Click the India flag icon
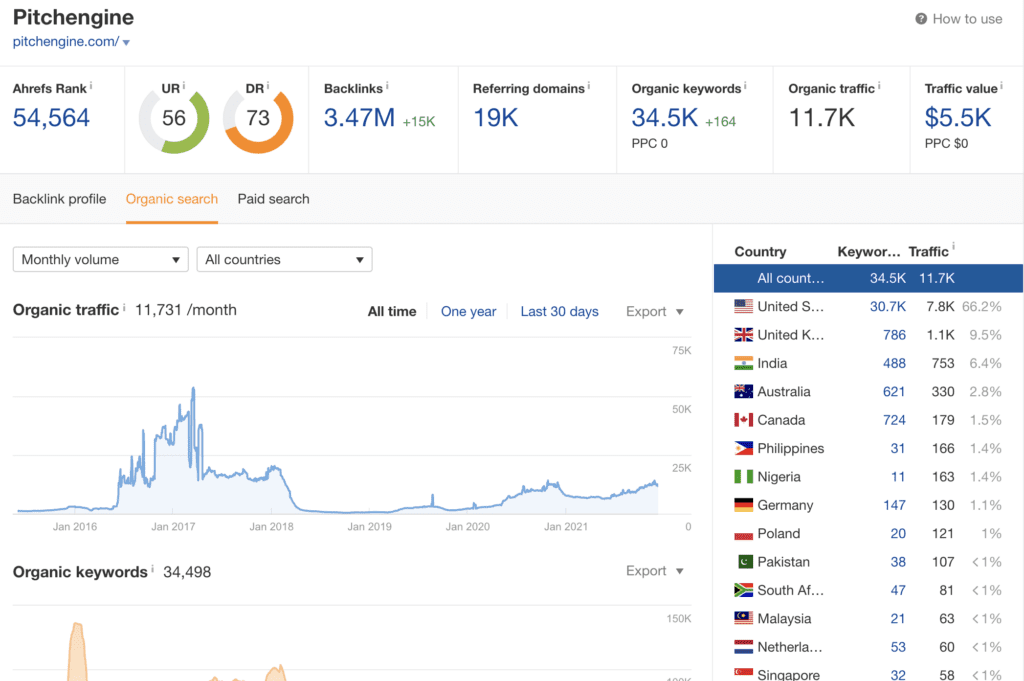 tap(743, 363)
